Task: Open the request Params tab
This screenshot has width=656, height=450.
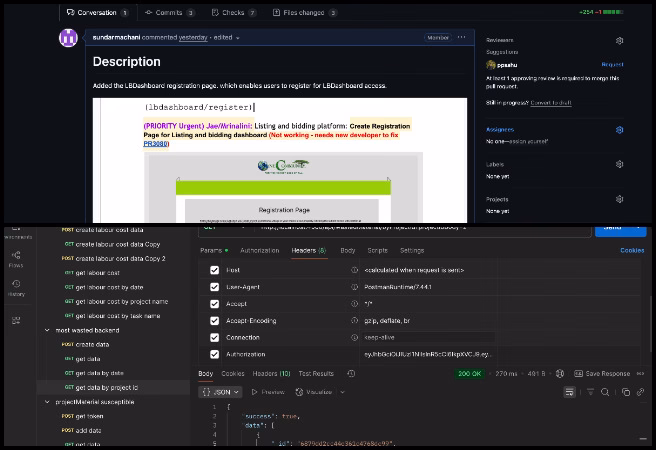Action: (x=214, y=251)
